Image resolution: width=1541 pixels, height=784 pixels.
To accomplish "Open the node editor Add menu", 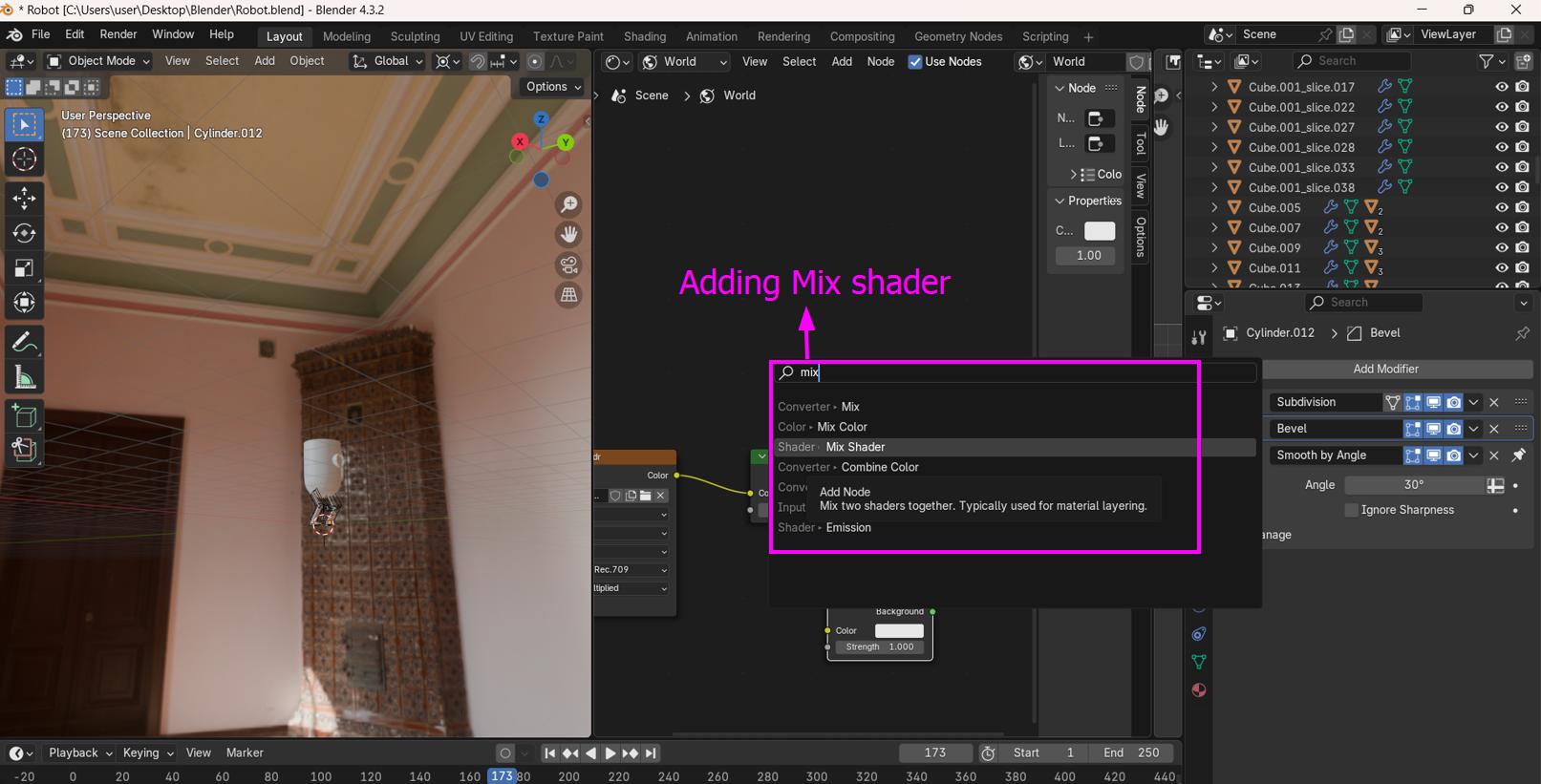I will (x=842, y=61).
